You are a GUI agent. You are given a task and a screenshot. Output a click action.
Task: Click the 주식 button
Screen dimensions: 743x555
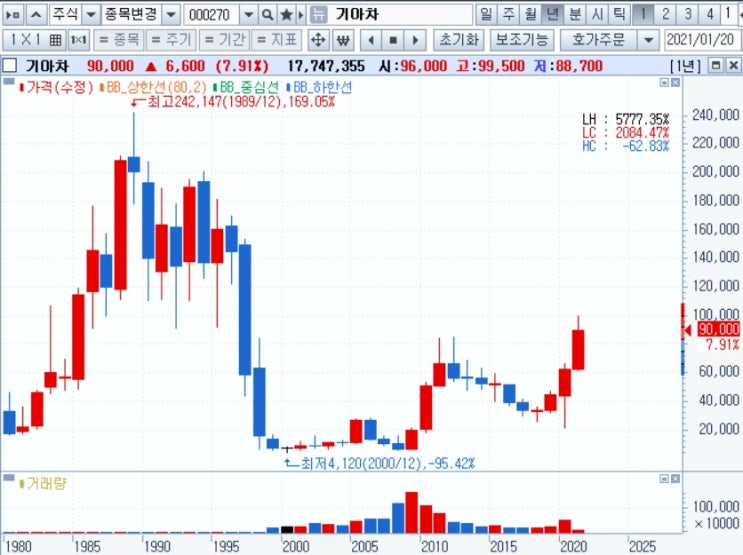(66, 15)
